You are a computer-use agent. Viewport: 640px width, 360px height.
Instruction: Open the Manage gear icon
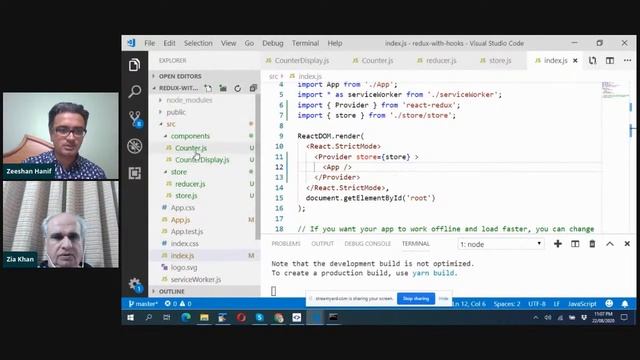point(135,284)
